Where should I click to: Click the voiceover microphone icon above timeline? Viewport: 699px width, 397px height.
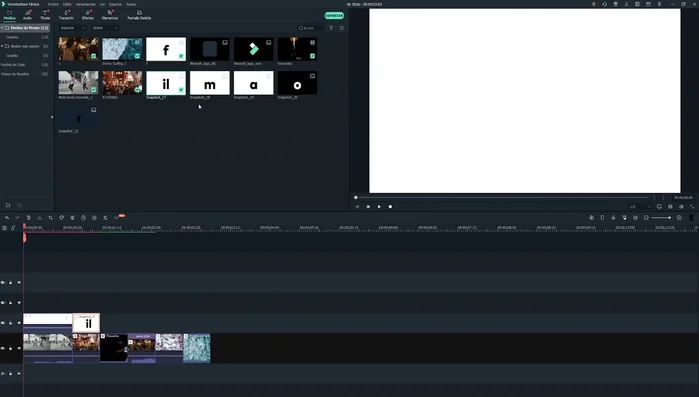[x=613, y=217]
